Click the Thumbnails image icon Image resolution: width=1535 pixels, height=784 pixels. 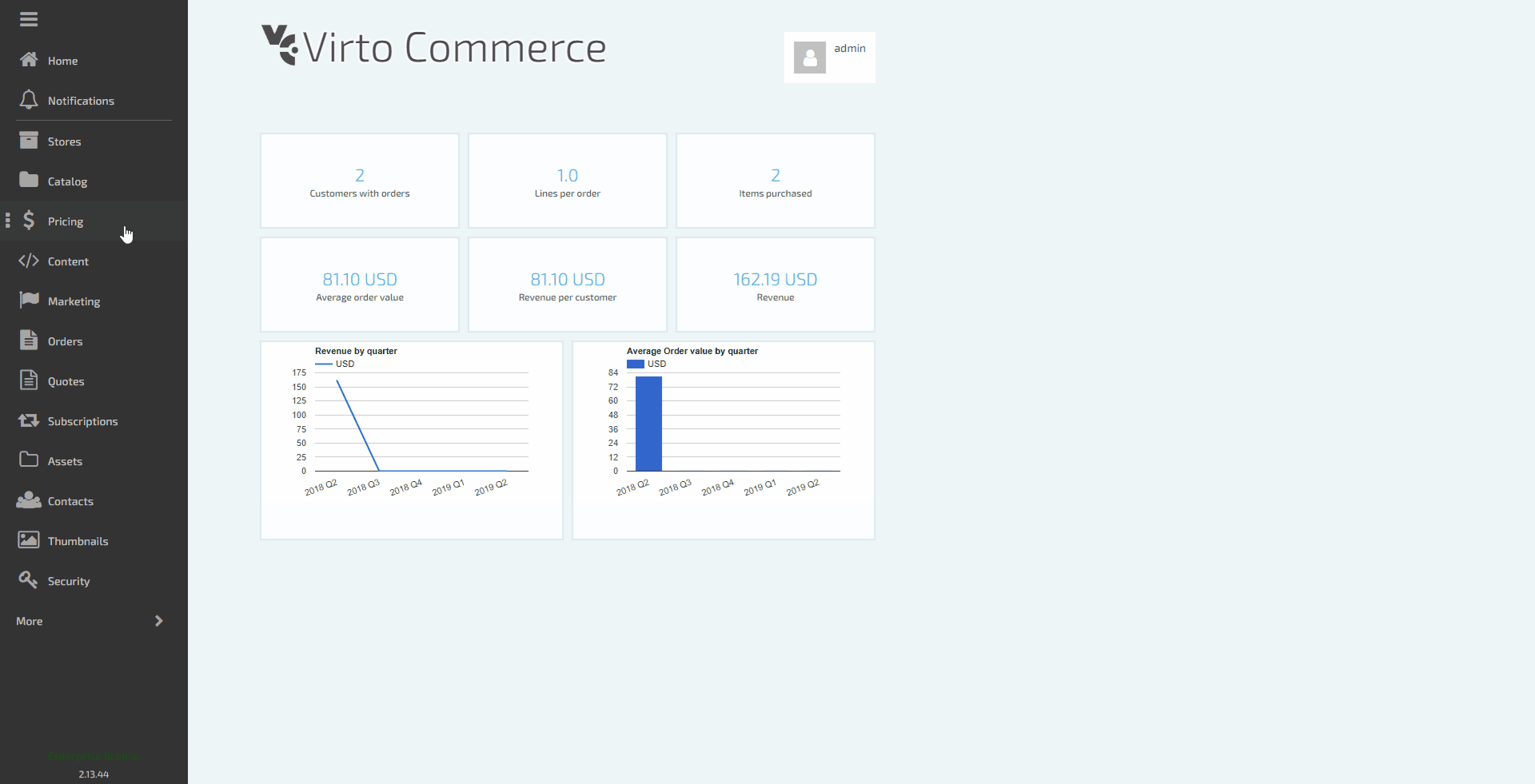click(x=29, y=540)
